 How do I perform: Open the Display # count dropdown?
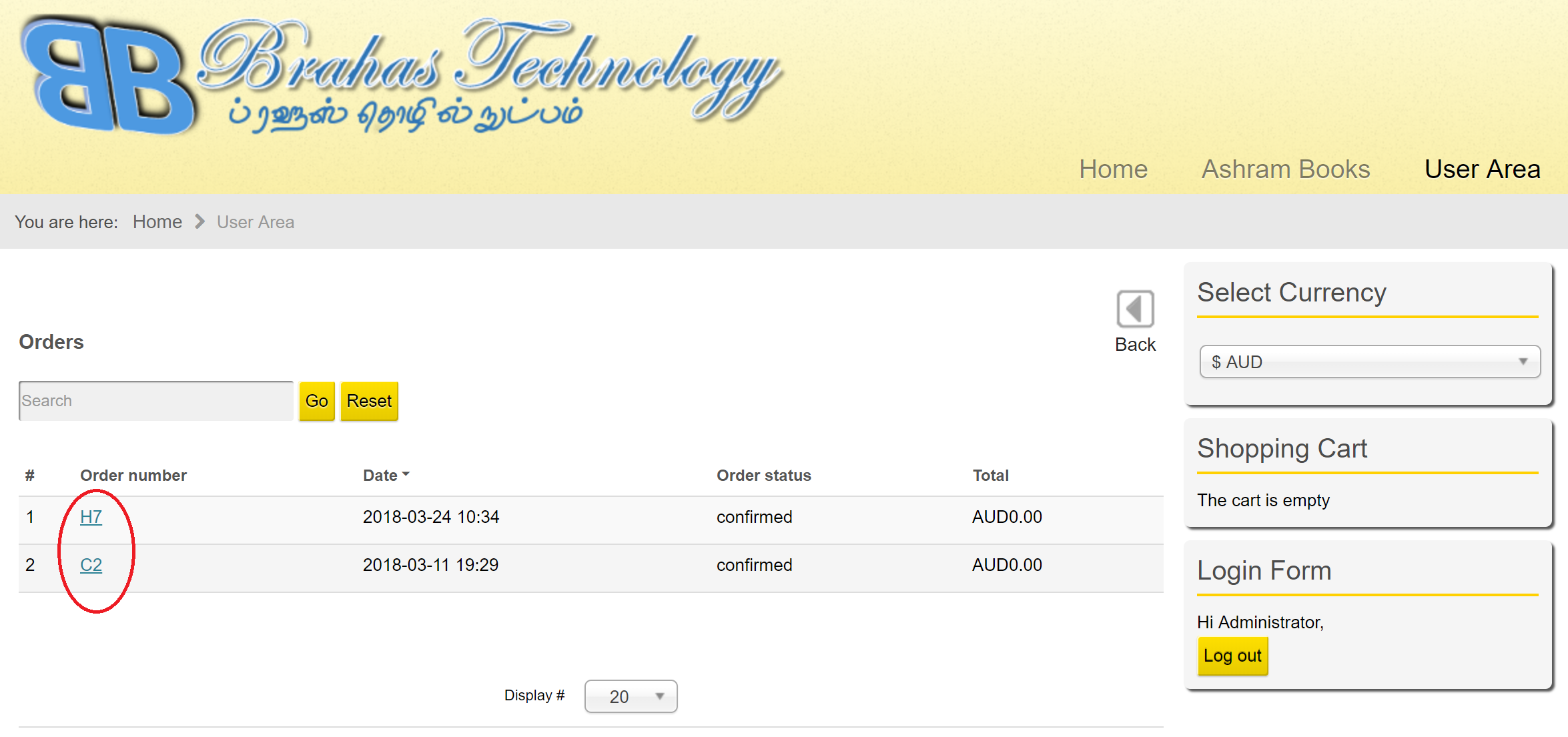pos(631,696)
